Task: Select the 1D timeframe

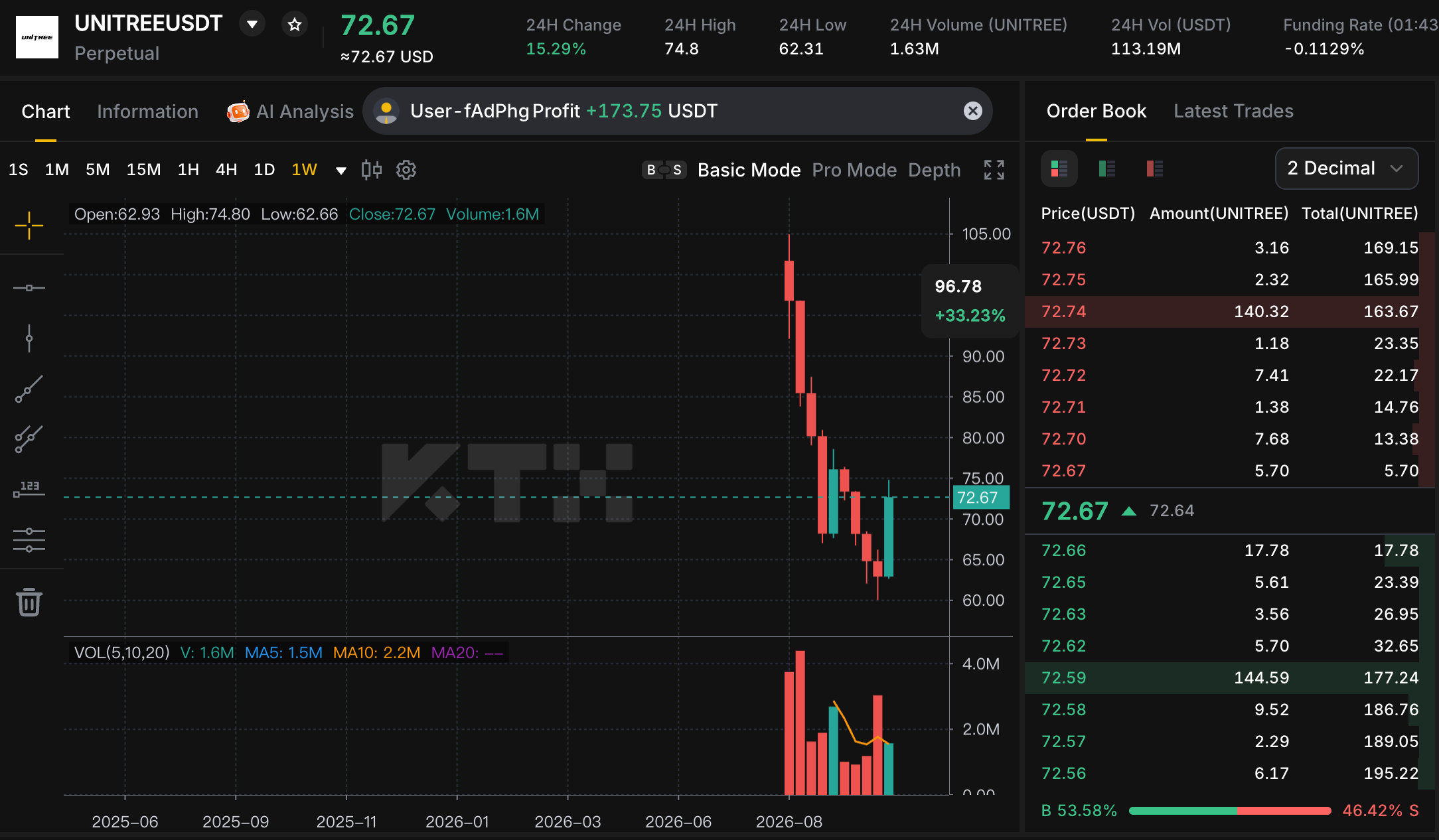Action: click(264, 170)
